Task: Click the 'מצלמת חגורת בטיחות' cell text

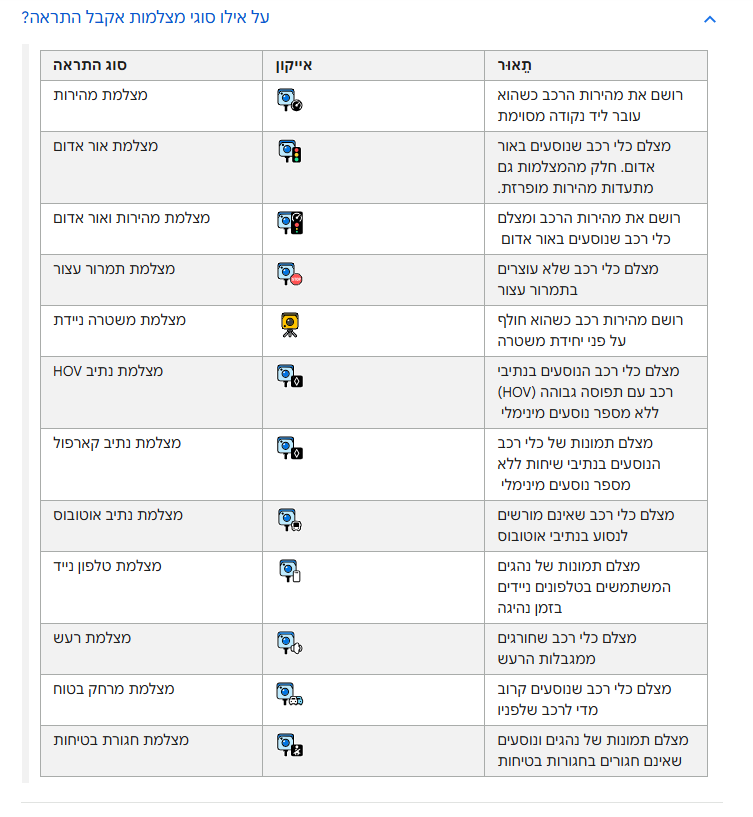Action: pyautogui.click(x=121, y=740)
